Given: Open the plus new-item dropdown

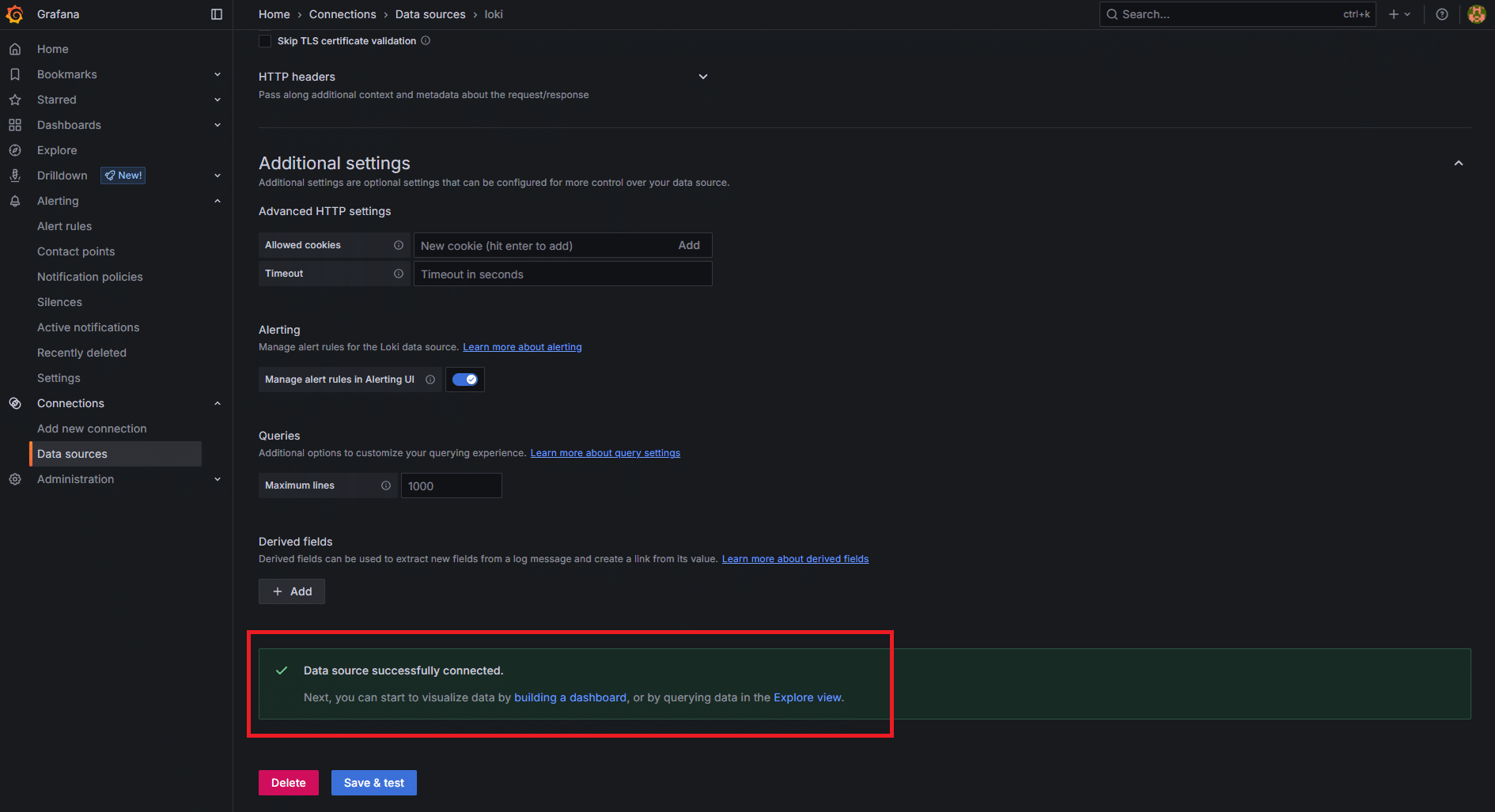Looking at the screenshot, I should (x=1399, y=14).
